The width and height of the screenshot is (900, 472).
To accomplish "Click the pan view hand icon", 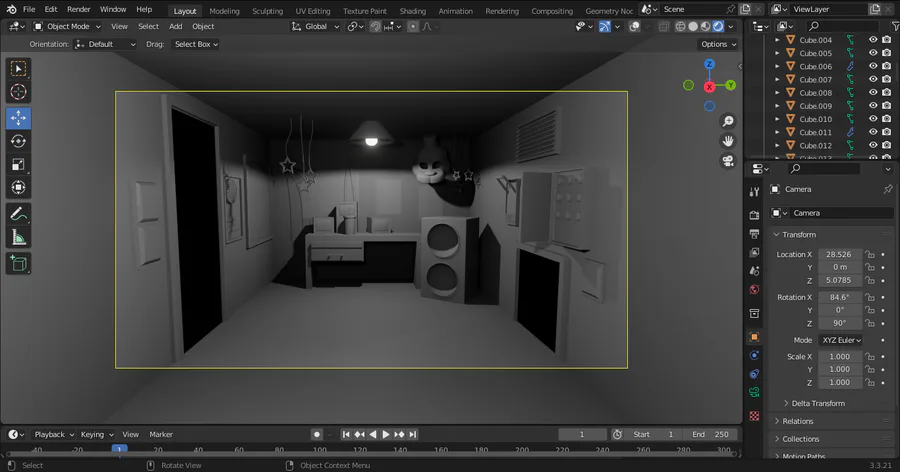I will [728, 141].
